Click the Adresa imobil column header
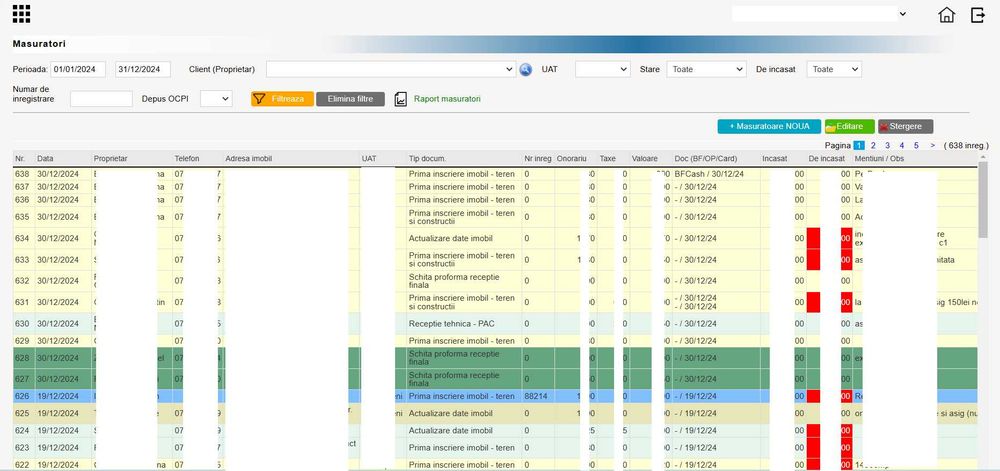 (291, 158)
